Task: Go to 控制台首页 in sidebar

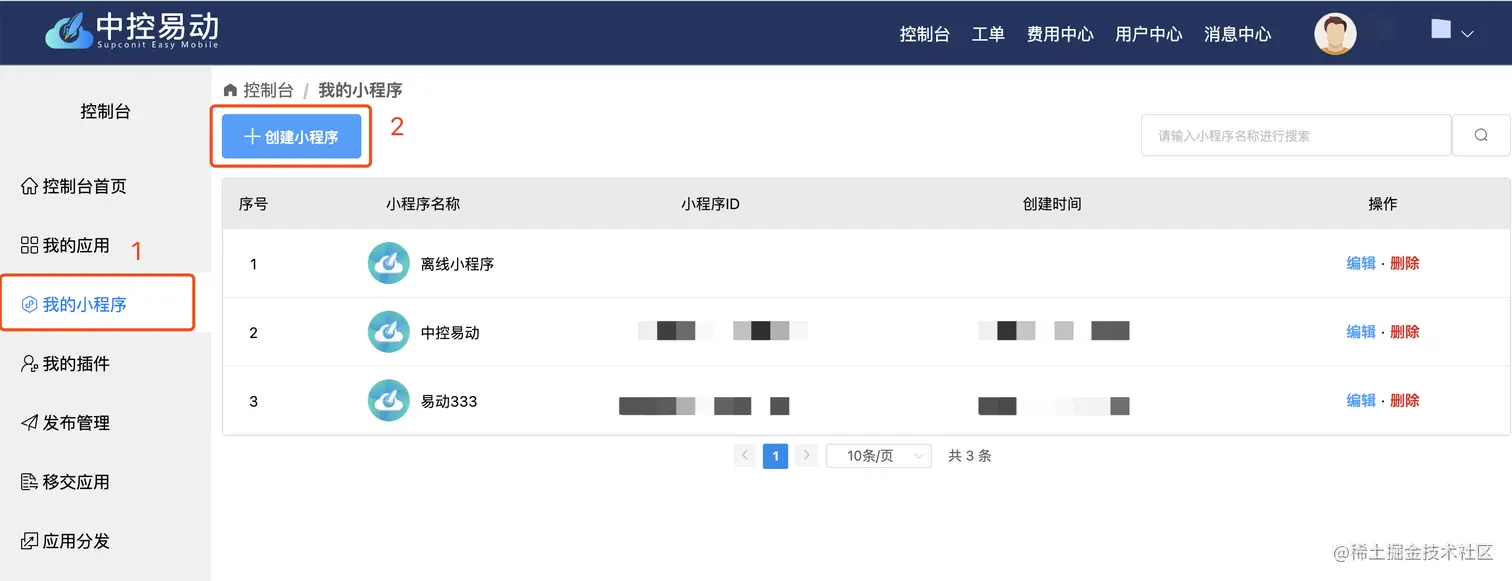Action: (x=74, y=186)
